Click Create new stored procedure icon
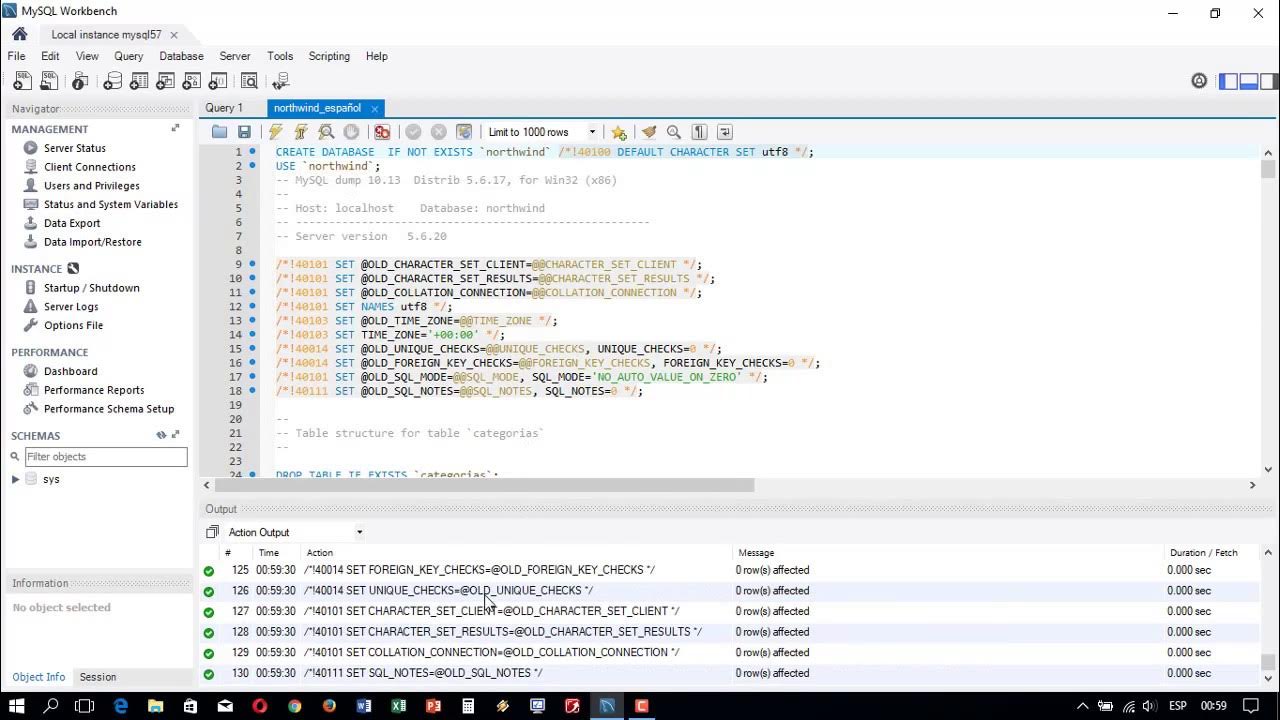Viewport: 1280px width, 720px height. (x=192, y=81)
